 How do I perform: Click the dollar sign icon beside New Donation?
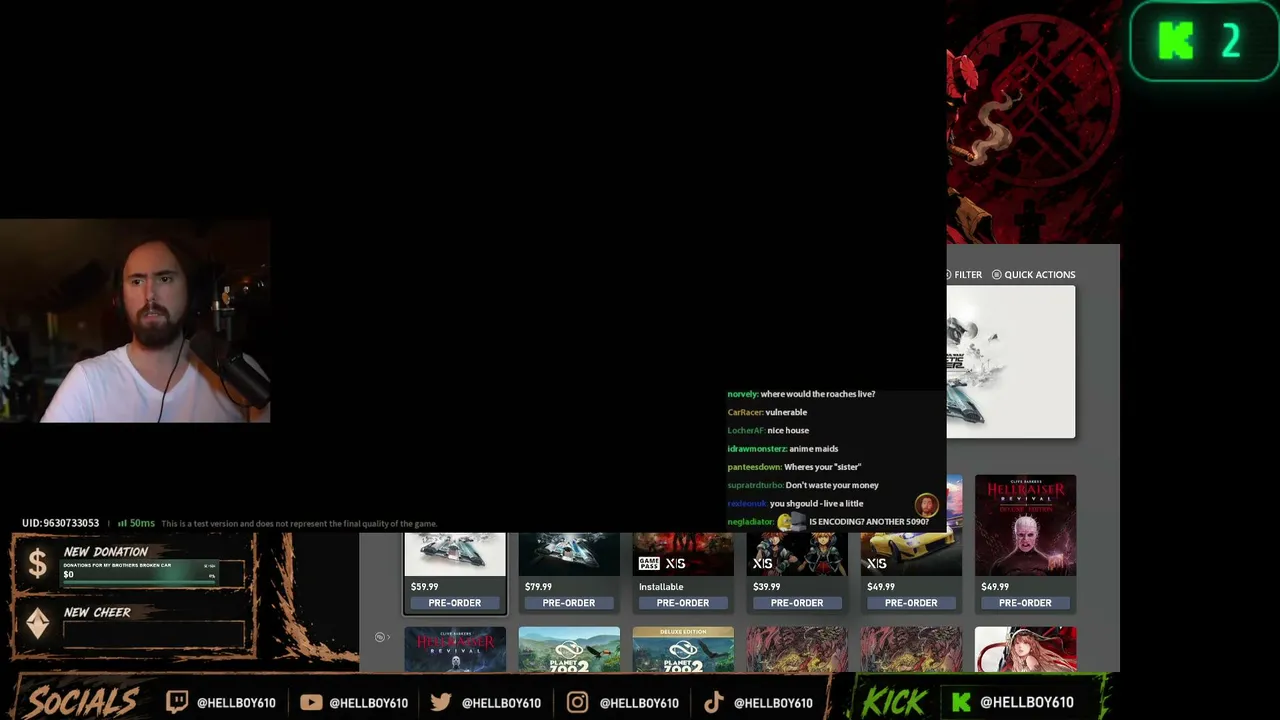(37, 564)
